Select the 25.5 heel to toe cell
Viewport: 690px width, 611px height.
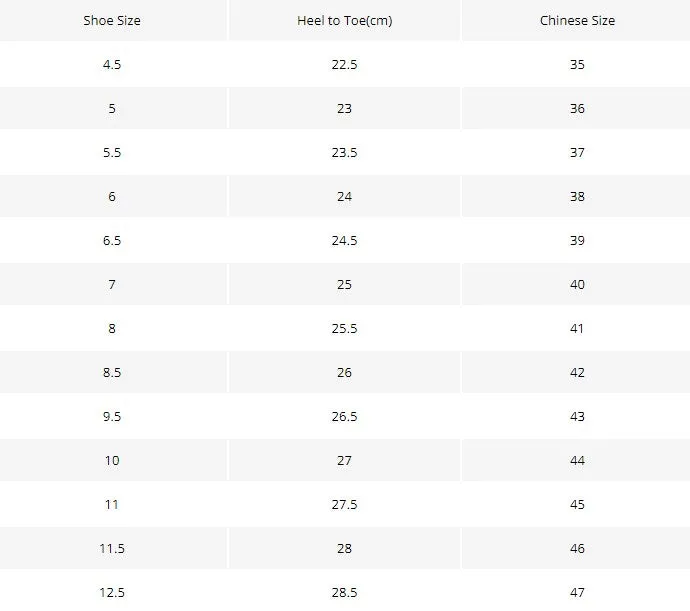345,328
